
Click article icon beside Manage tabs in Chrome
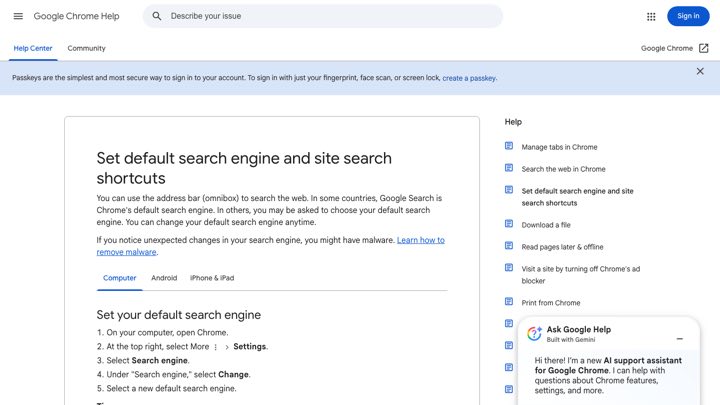click(x=509, y=146)
